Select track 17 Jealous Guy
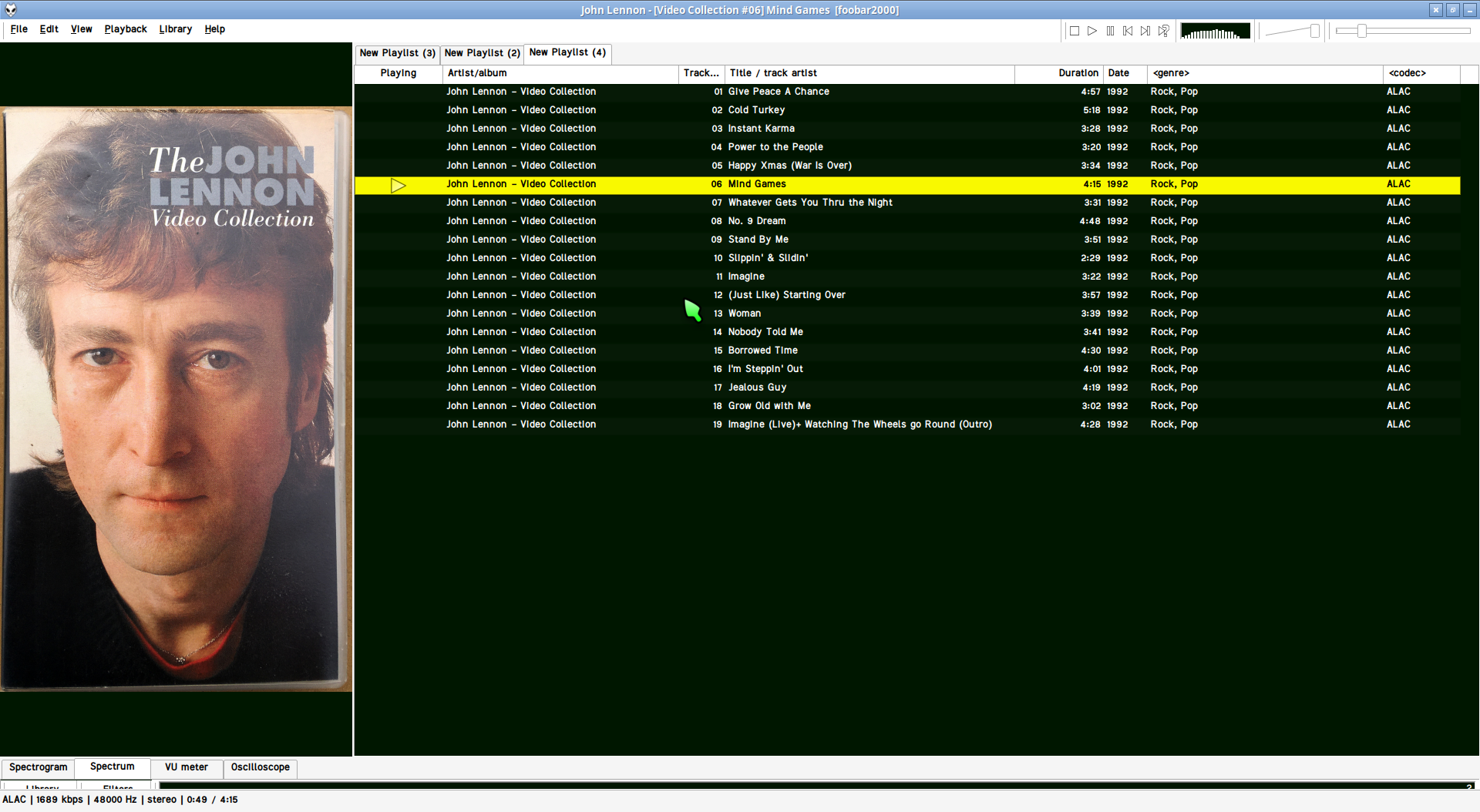This screenshot has width=1480, height=812. pos(907,388)
